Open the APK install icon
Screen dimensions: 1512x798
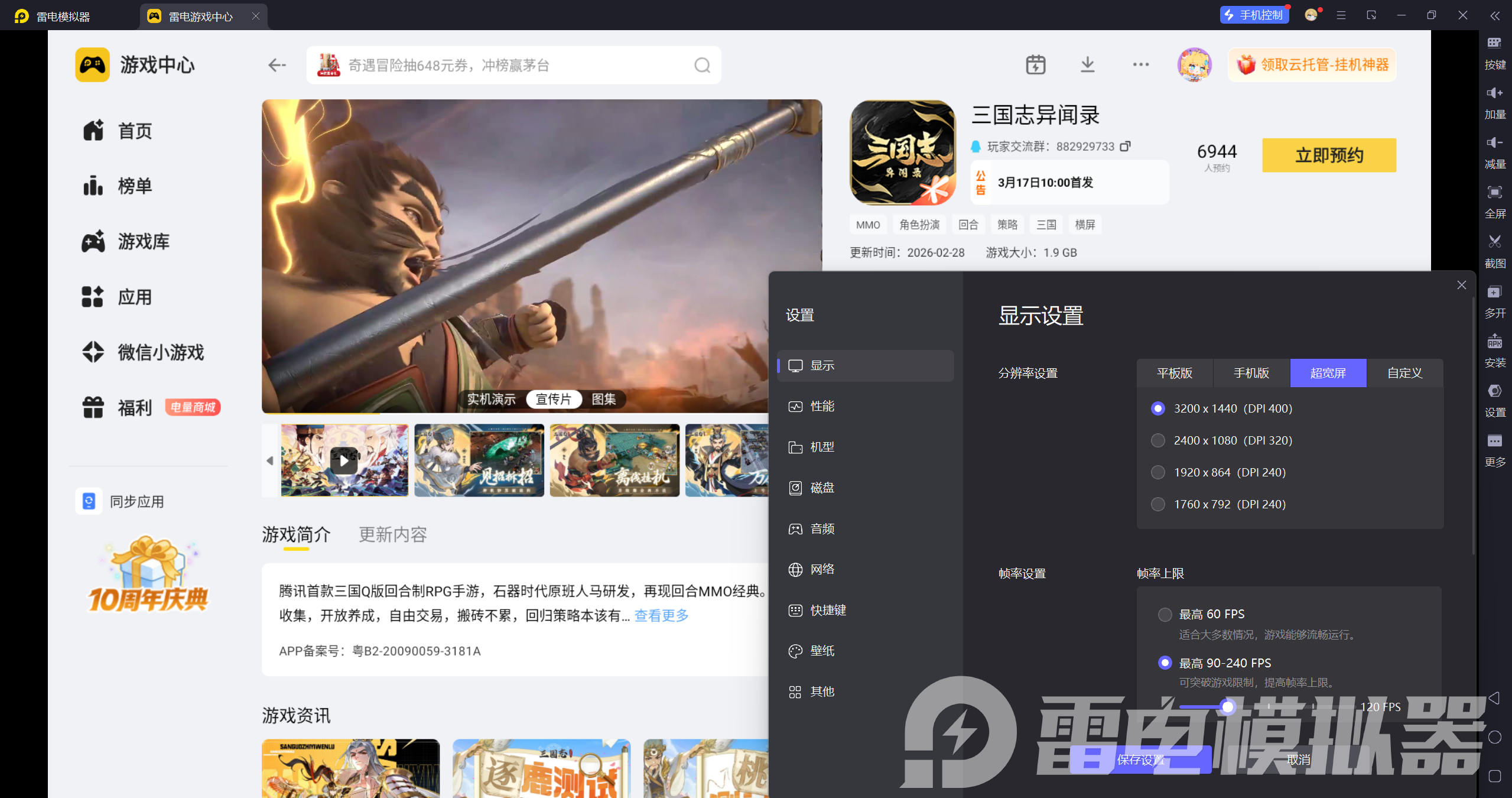pyautogui.click(x=1494, y=341)
